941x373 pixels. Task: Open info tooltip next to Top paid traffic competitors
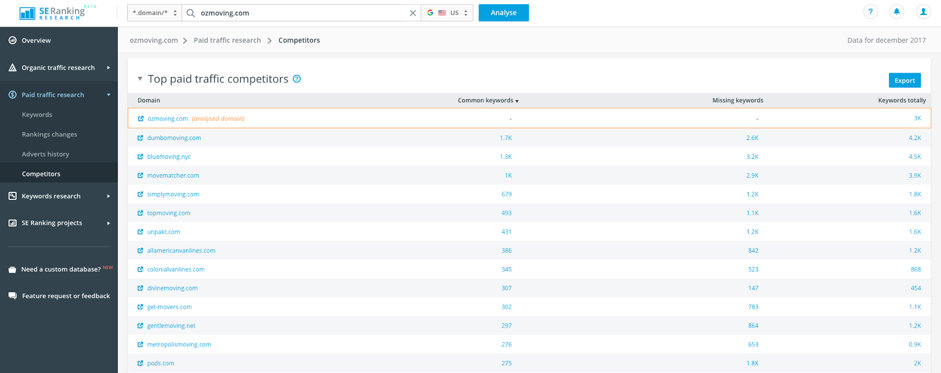(296, 79)
